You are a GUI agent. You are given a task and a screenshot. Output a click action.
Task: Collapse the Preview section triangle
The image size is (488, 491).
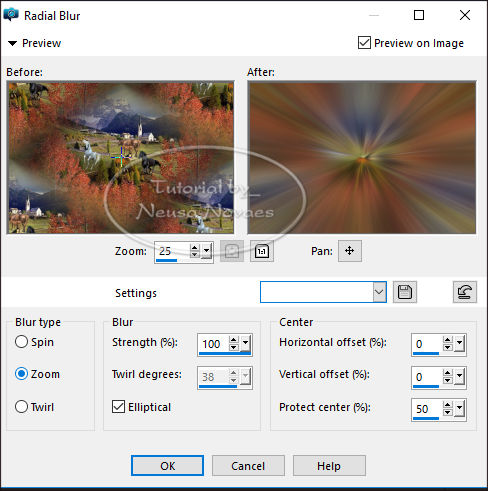pyautogui.click(x=12, y=43)
